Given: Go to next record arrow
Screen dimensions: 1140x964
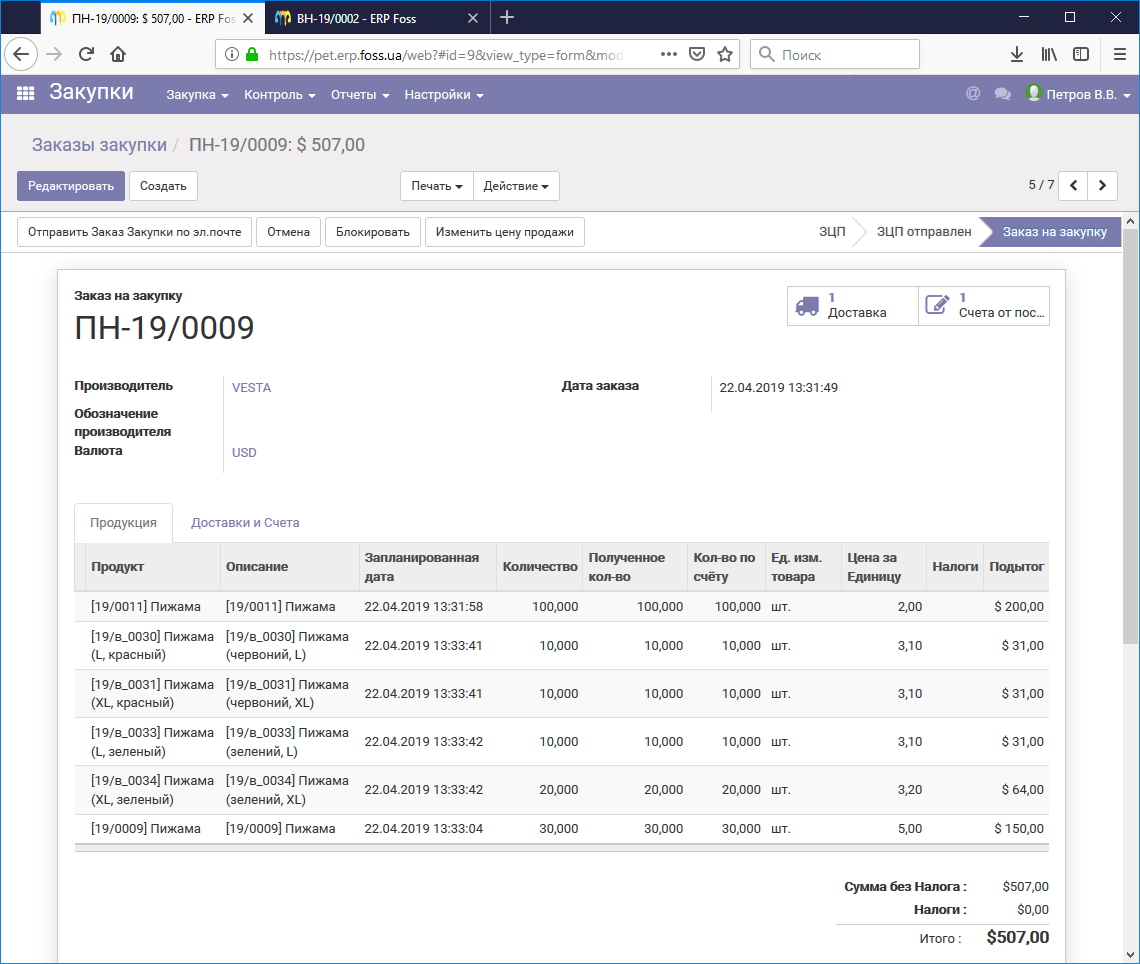Looking at the screenshot, I should [1102, 185].
